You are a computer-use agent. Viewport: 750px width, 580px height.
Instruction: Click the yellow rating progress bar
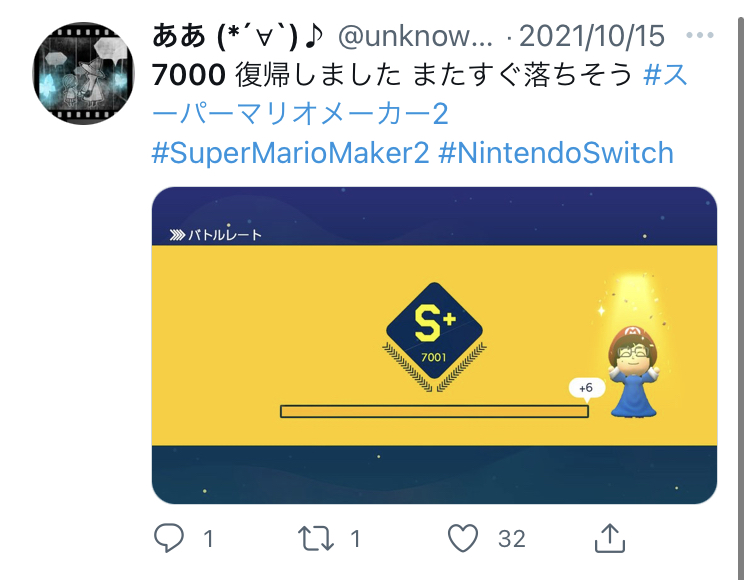[434, 411]
